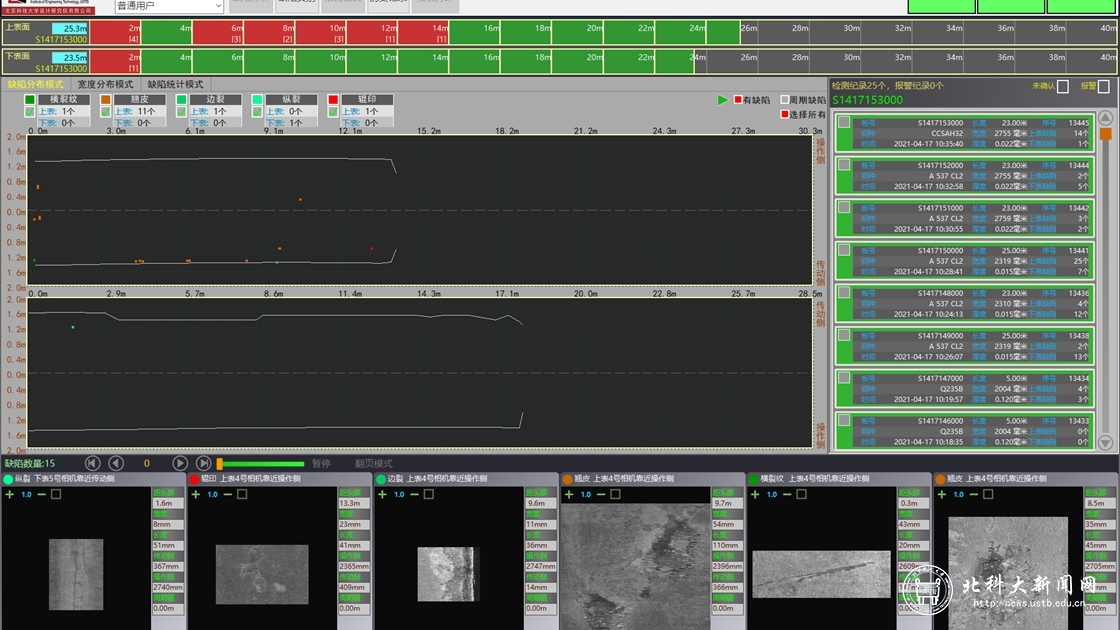
Task: Switch to the 缺陷统计模式 tab
Action: (x=176, y=84)
